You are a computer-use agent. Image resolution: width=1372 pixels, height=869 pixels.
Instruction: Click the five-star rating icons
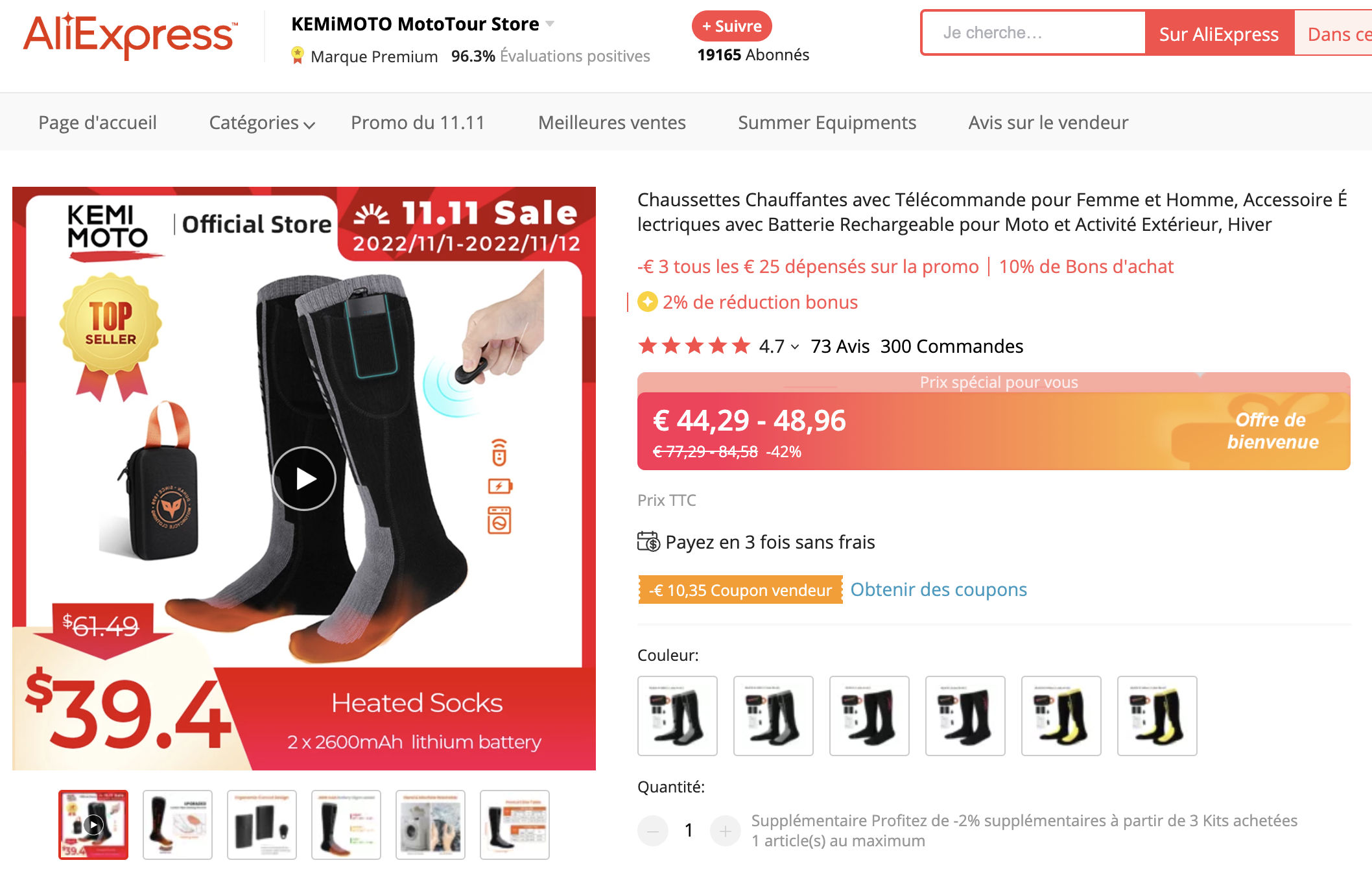tap(694, 346)
